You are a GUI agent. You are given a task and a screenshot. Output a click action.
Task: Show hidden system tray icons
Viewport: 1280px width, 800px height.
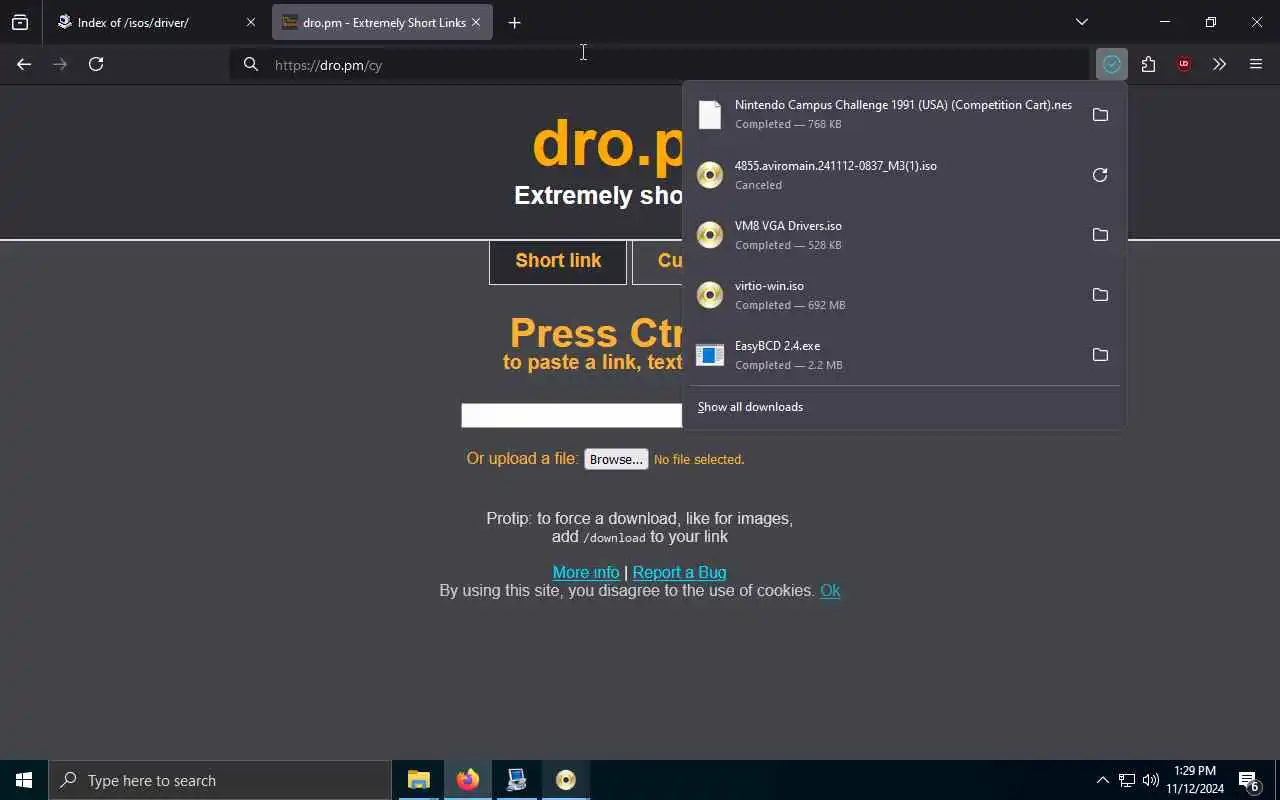coord(1103,780)
